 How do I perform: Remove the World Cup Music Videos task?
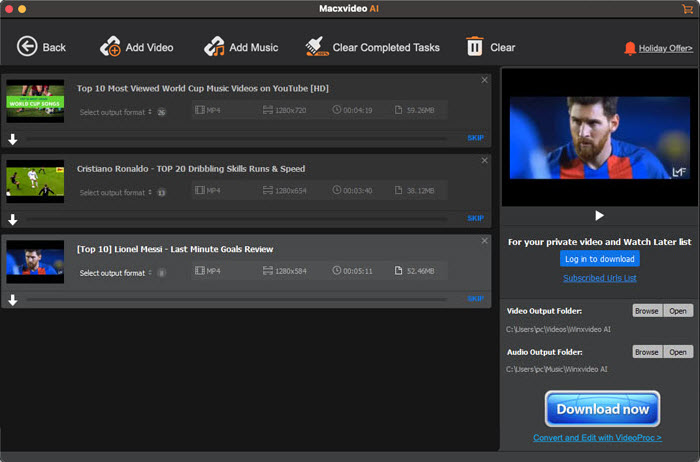[484, 80]
